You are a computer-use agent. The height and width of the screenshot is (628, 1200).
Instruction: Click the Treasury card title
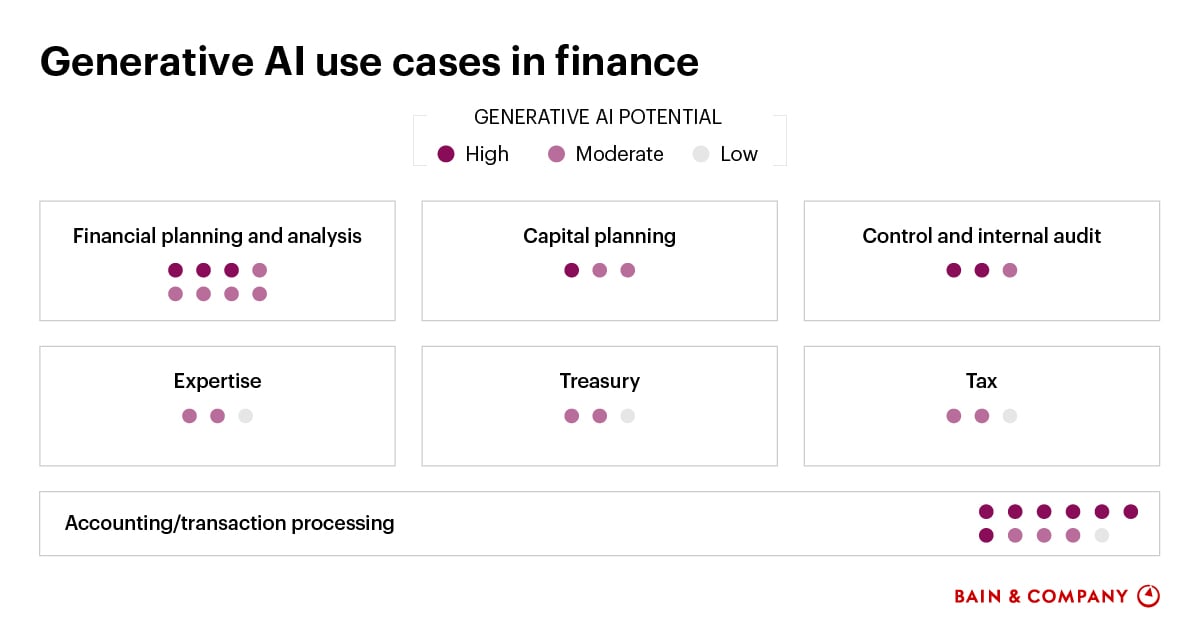coord(599,381)
